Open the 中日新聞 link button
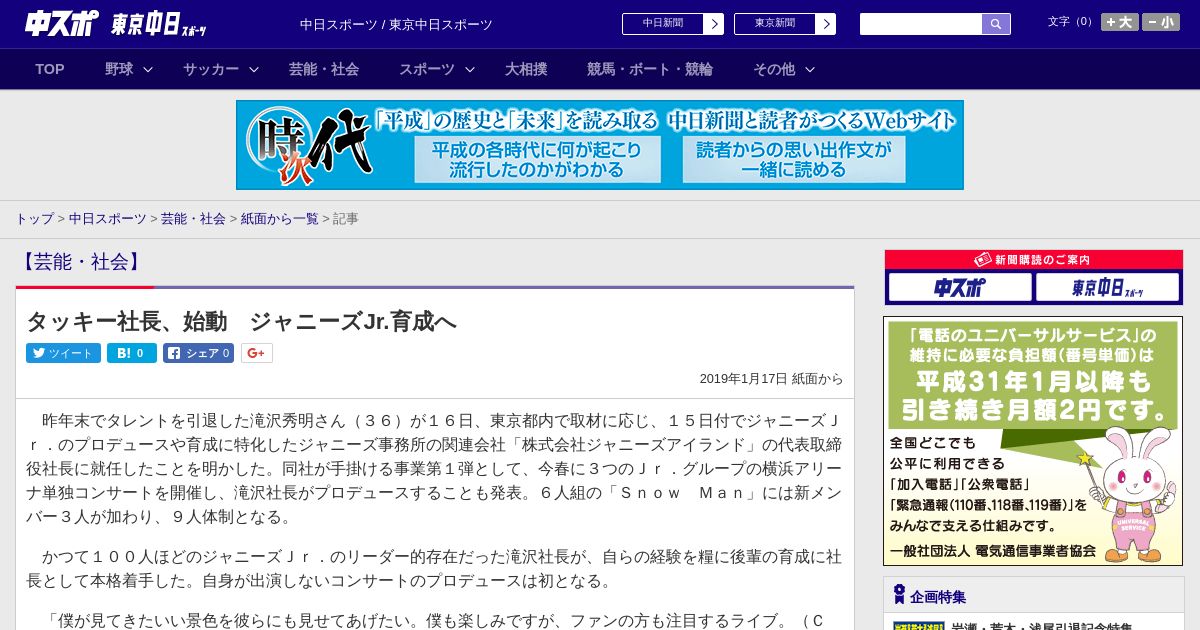1200x630 pixels. (662, 24)
